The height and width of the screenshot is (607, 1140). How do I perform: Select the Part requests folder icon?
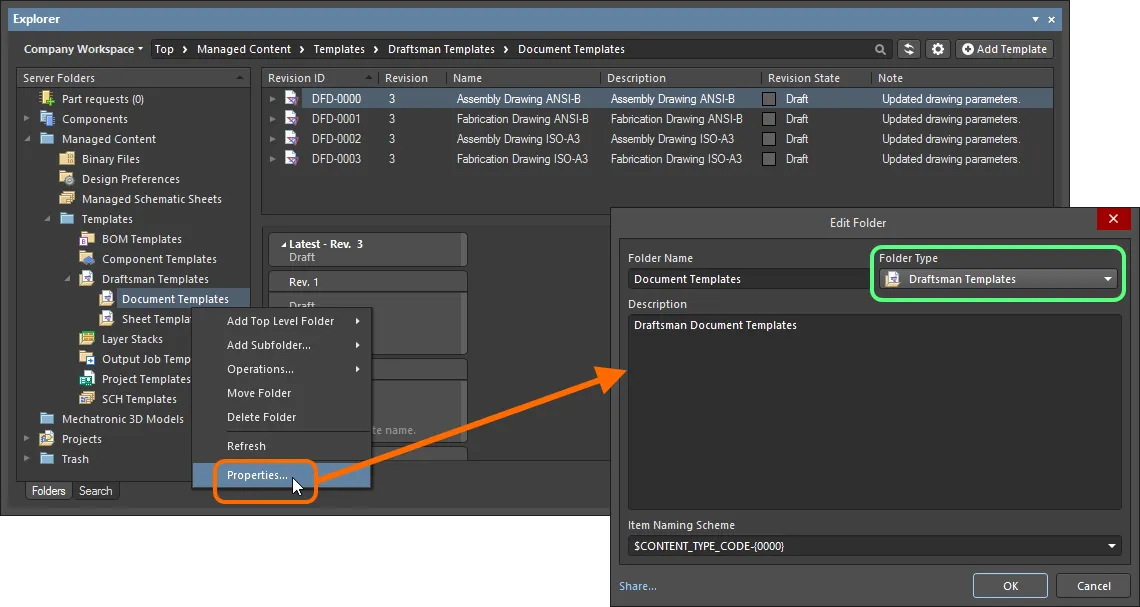coord(47,99)
